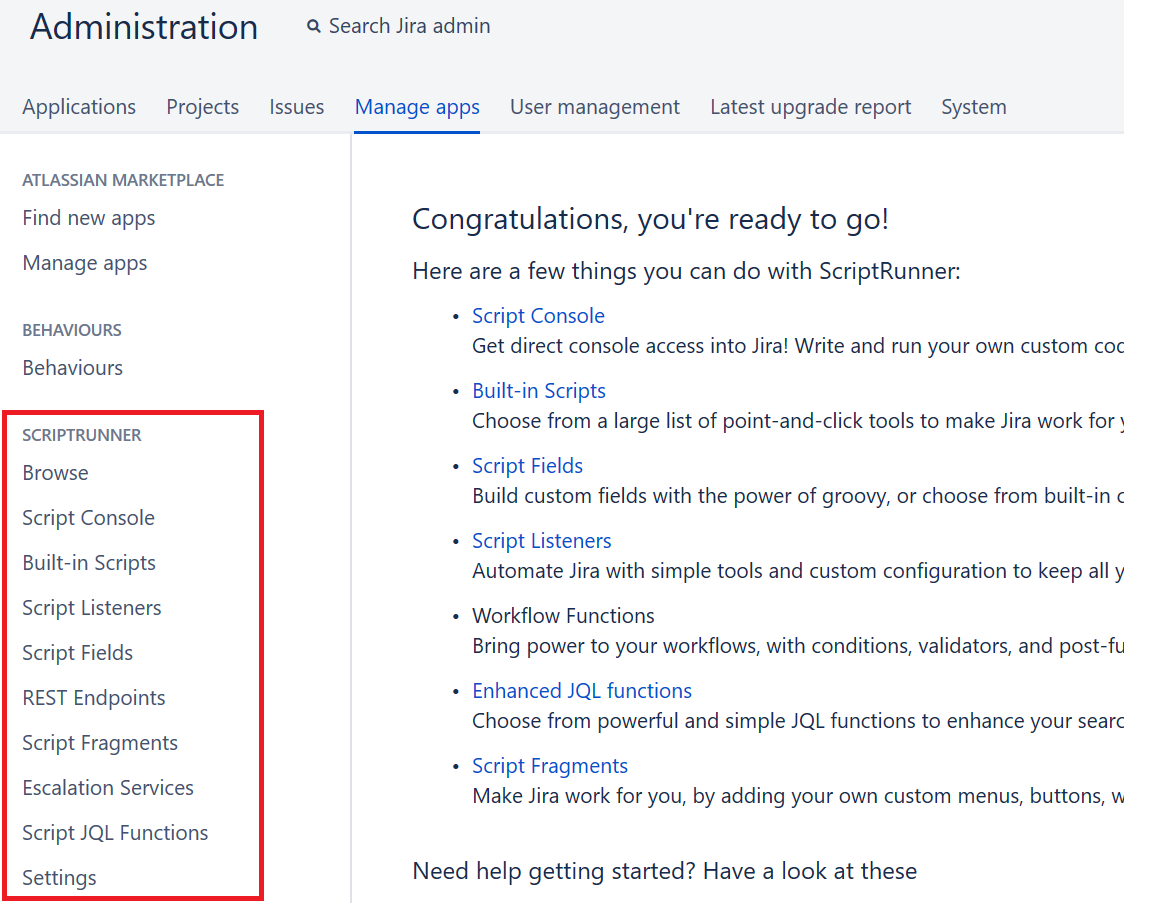Click Browse under ScriptRunner

click(x=55, y=472)
